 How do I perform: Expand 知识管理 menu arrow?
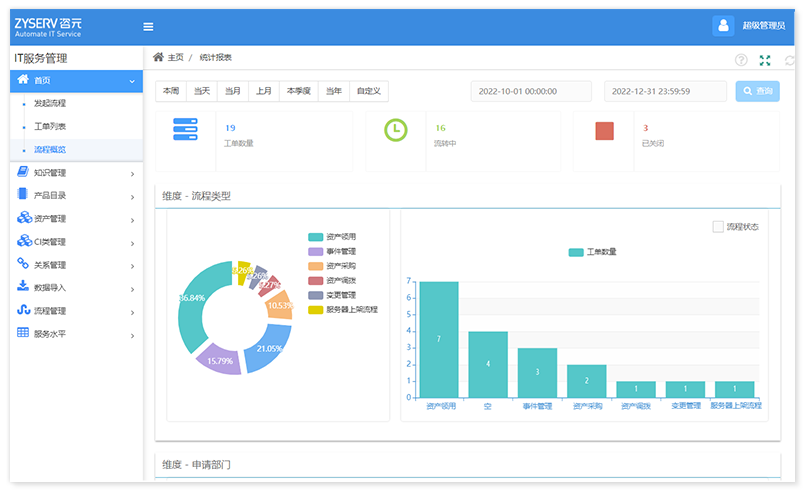pos(132,174)
